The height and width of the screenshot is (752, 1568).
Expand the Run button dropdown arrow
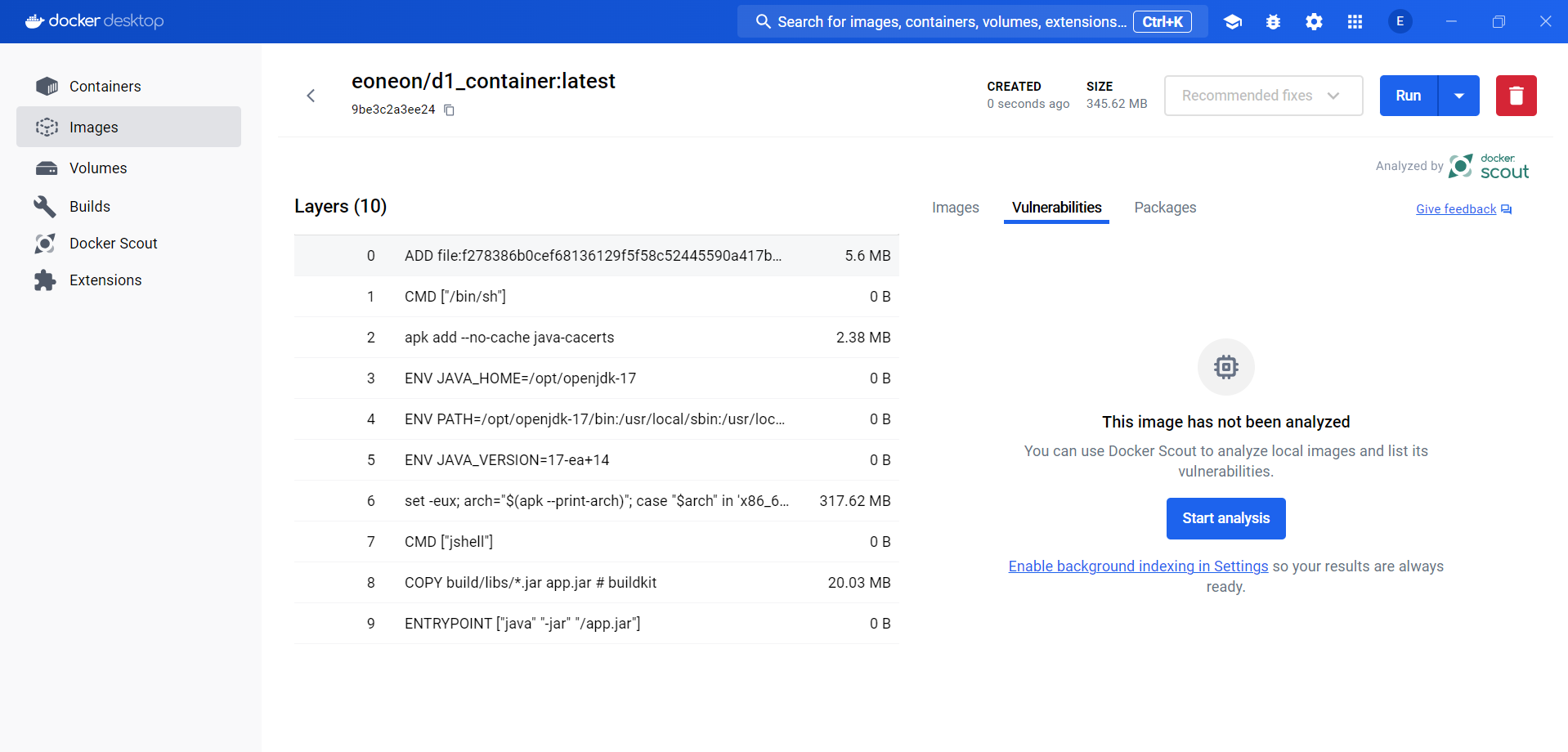point(1459,96)
